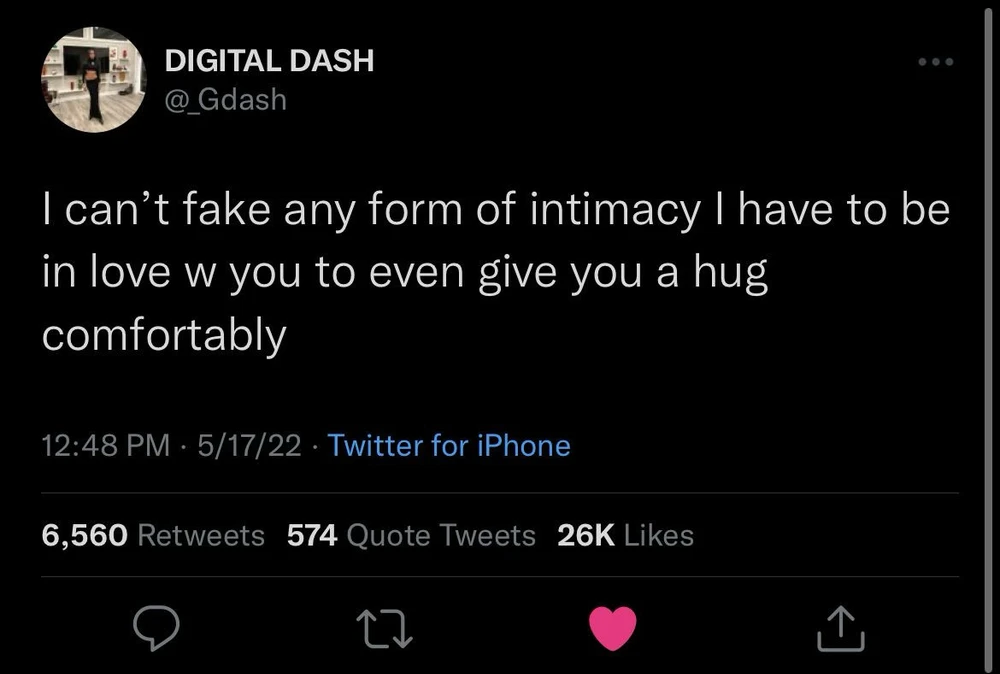Image resolution: width=1000 pixels, height=674 pixels.
Task: Open the share upload icon
Action: (x=841, y=628)
